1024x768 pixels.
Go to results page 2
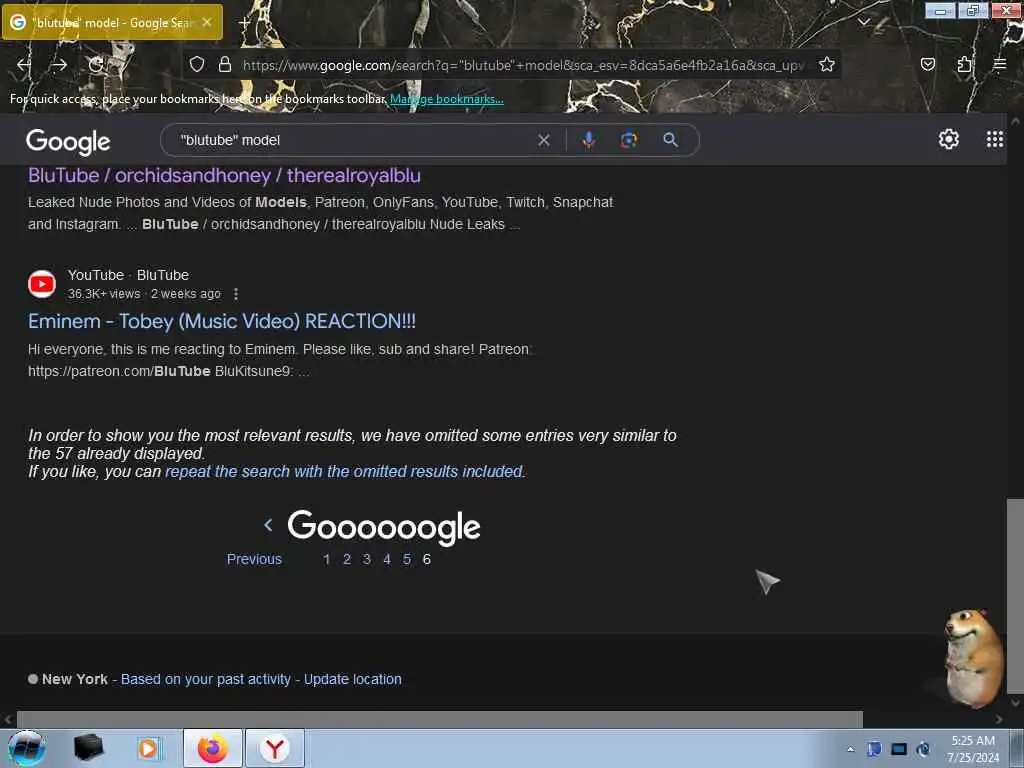tap(347, 559)
